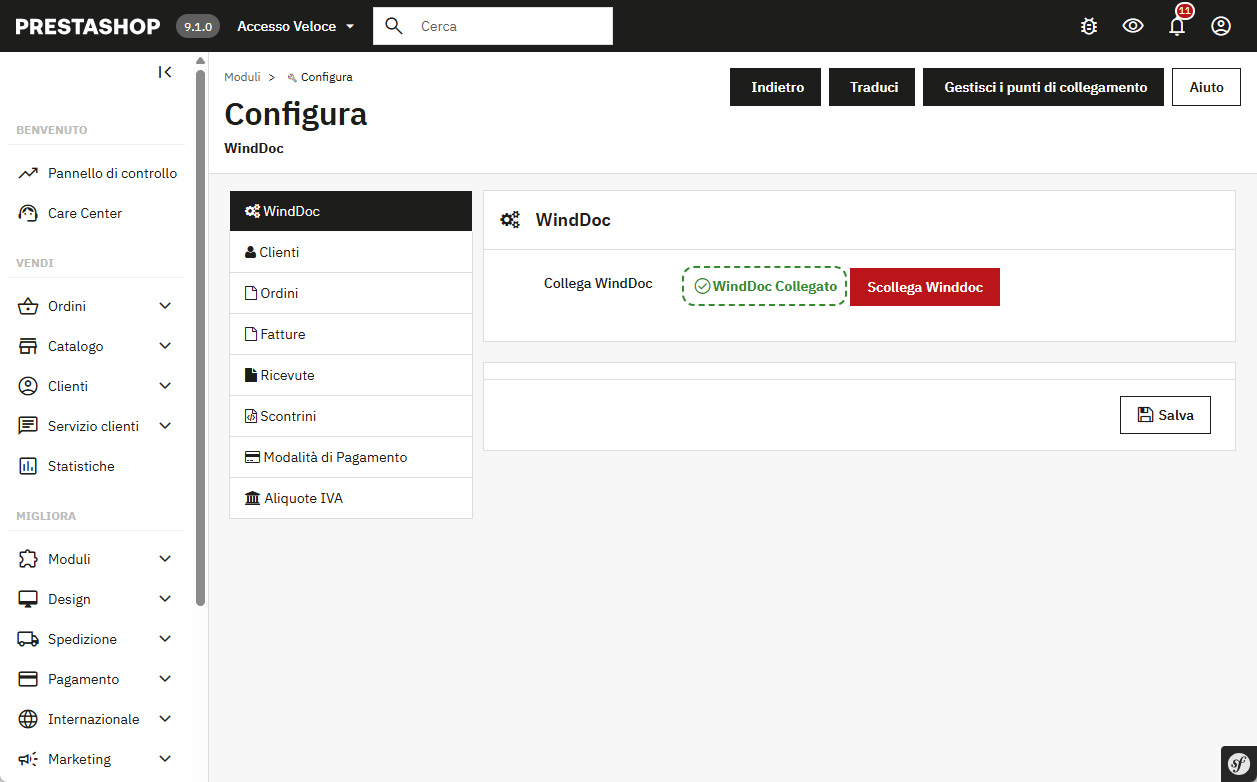Click the Indietro button

[777, 87]
